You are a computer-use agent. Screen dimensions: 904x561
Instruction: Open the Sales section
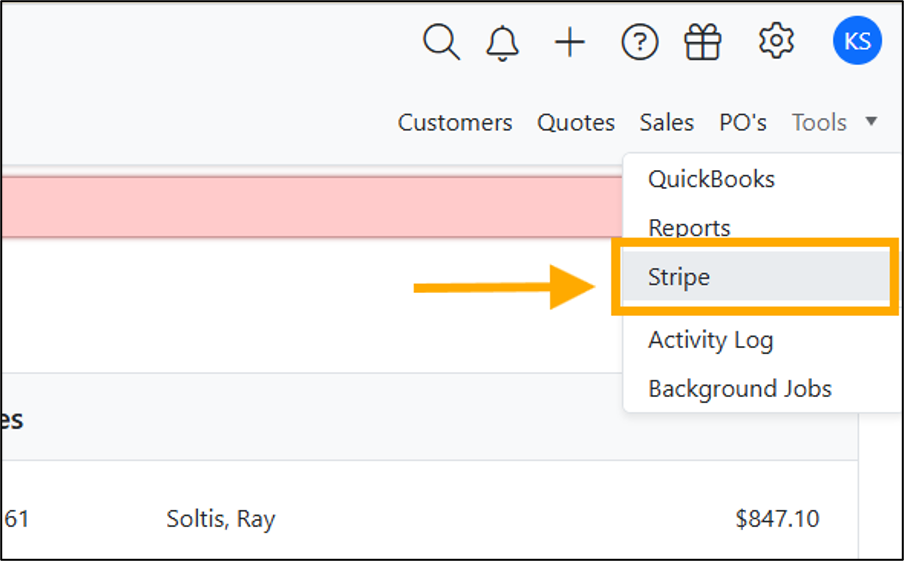[x=666, y=122]
